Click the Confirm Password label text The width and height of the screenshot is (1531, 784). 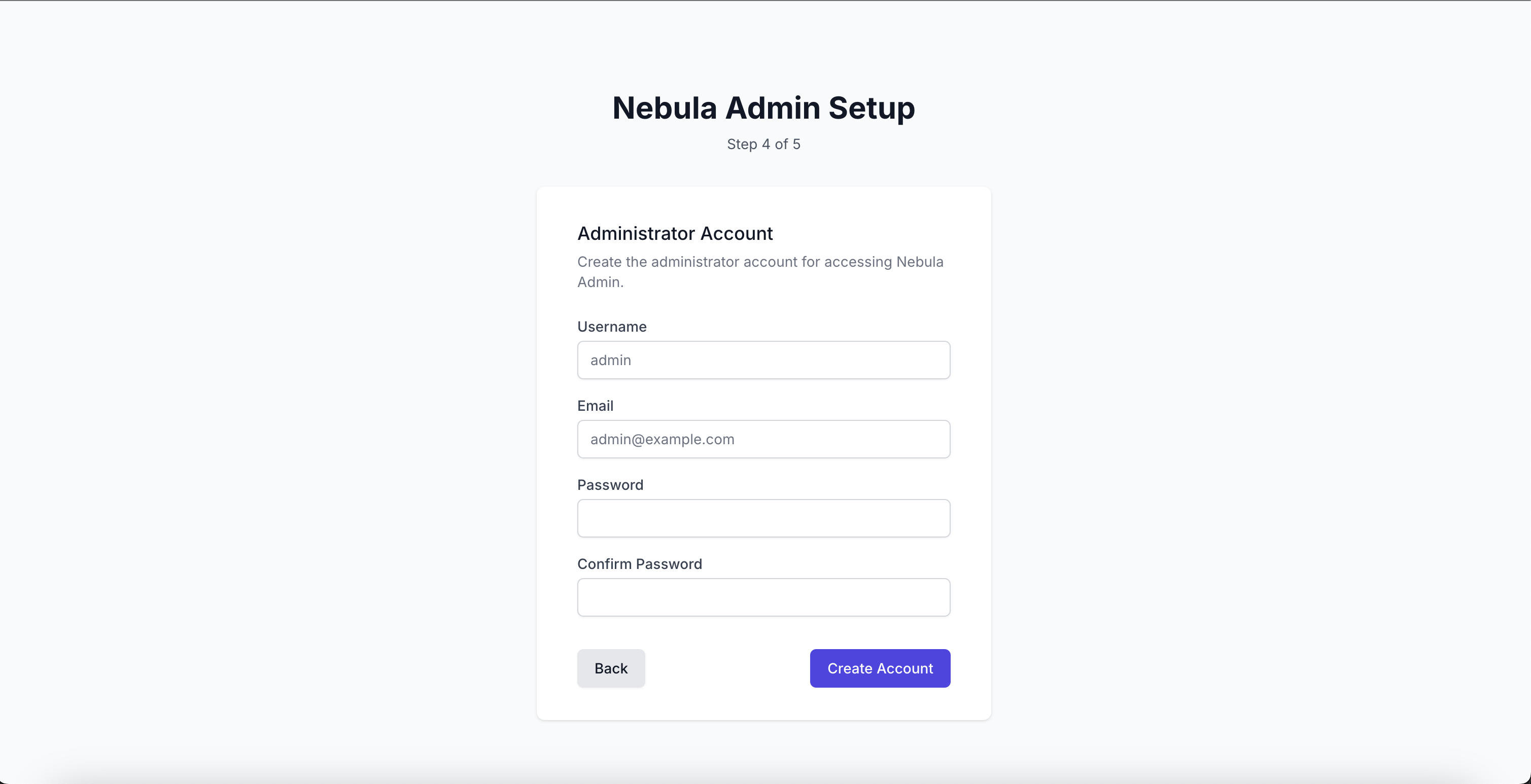(640, 563)
